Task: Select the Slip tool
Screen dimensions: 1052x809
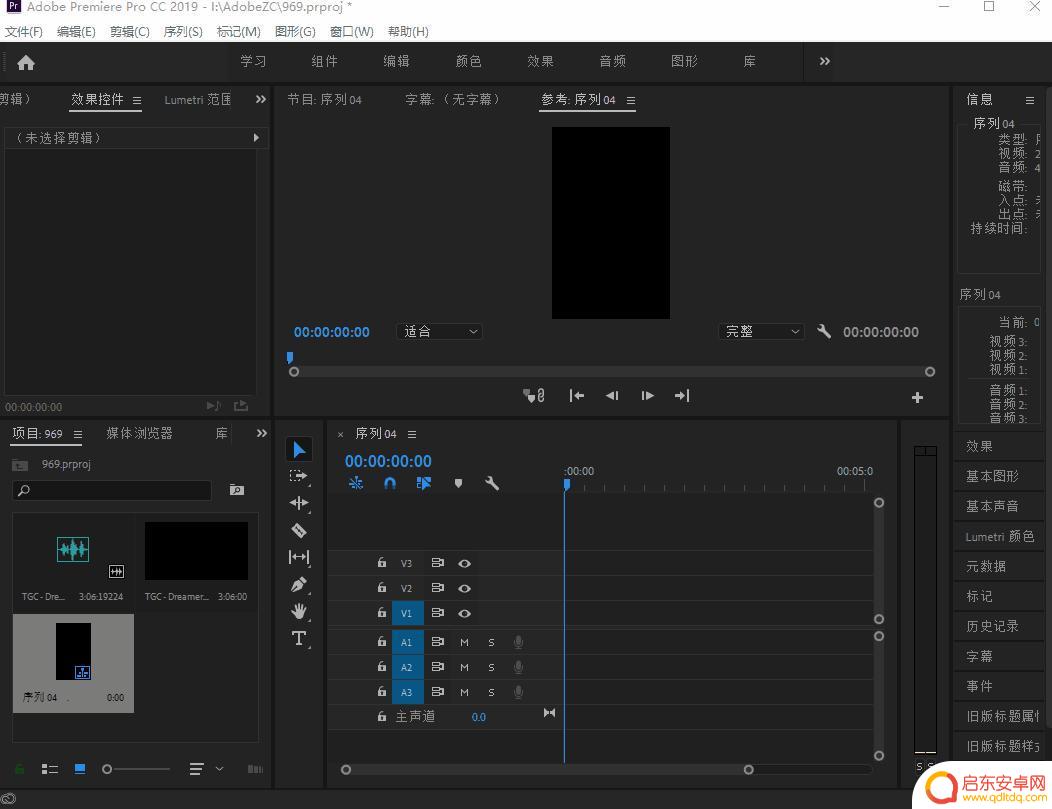Action: point(299,557)
